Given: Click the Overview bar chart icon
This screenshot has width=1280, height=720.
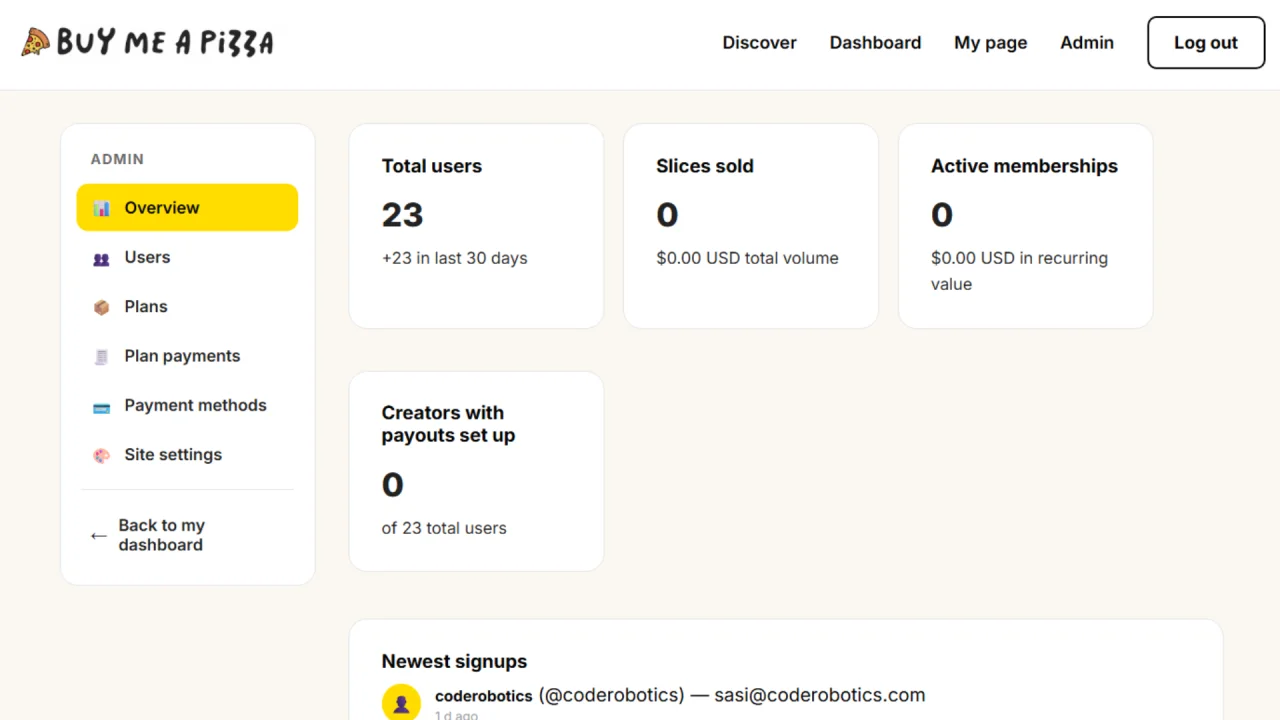Looking at the screenshot, I should pos(101,208).
